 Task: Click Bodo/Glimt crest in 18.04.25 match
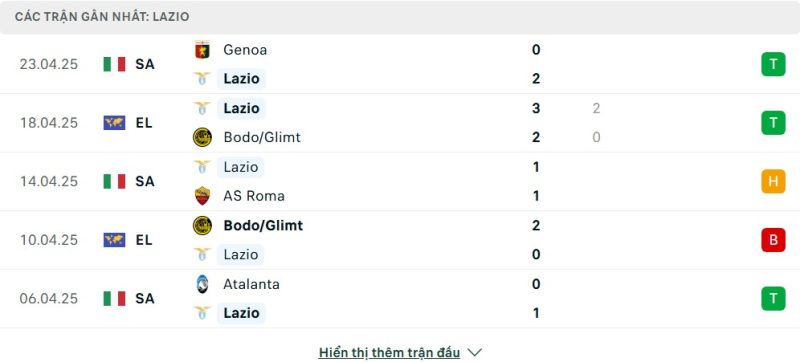203,137
